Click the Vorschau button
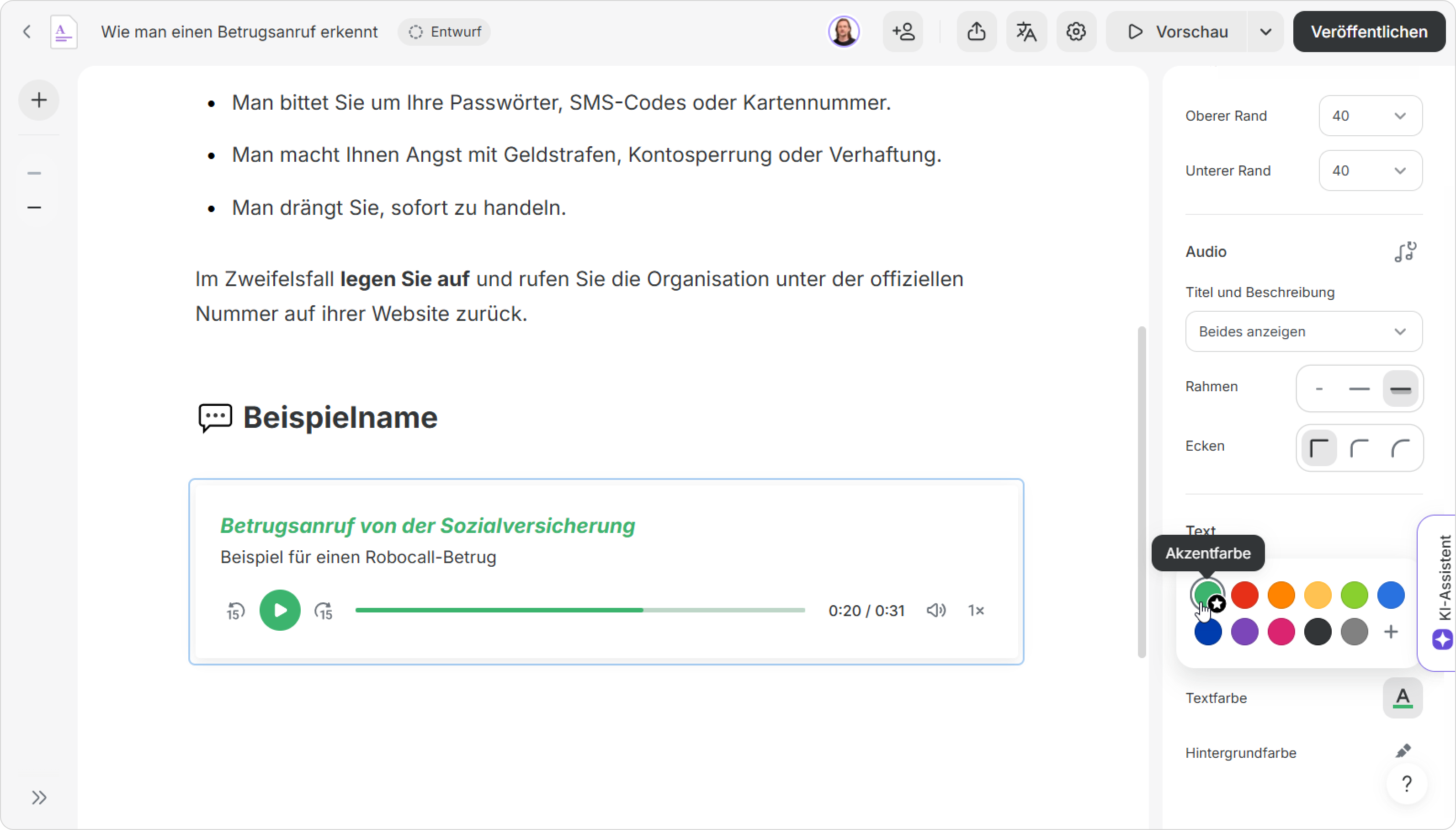The image size is (1456, 830). tap(1177, 32)
